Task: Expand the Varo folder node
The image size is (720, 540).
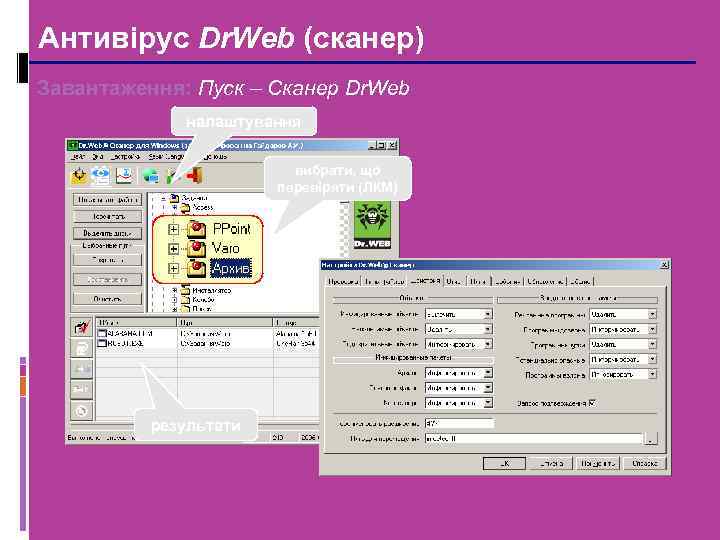Action: (173, 249)
